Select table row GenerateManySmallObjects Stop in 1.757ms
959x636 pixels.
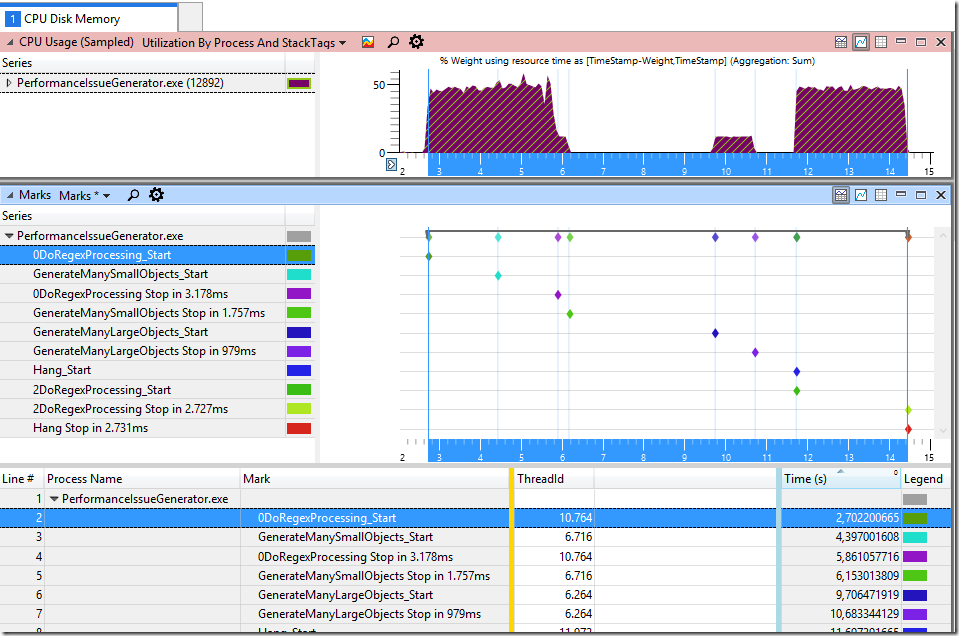(x=473, y=575)
